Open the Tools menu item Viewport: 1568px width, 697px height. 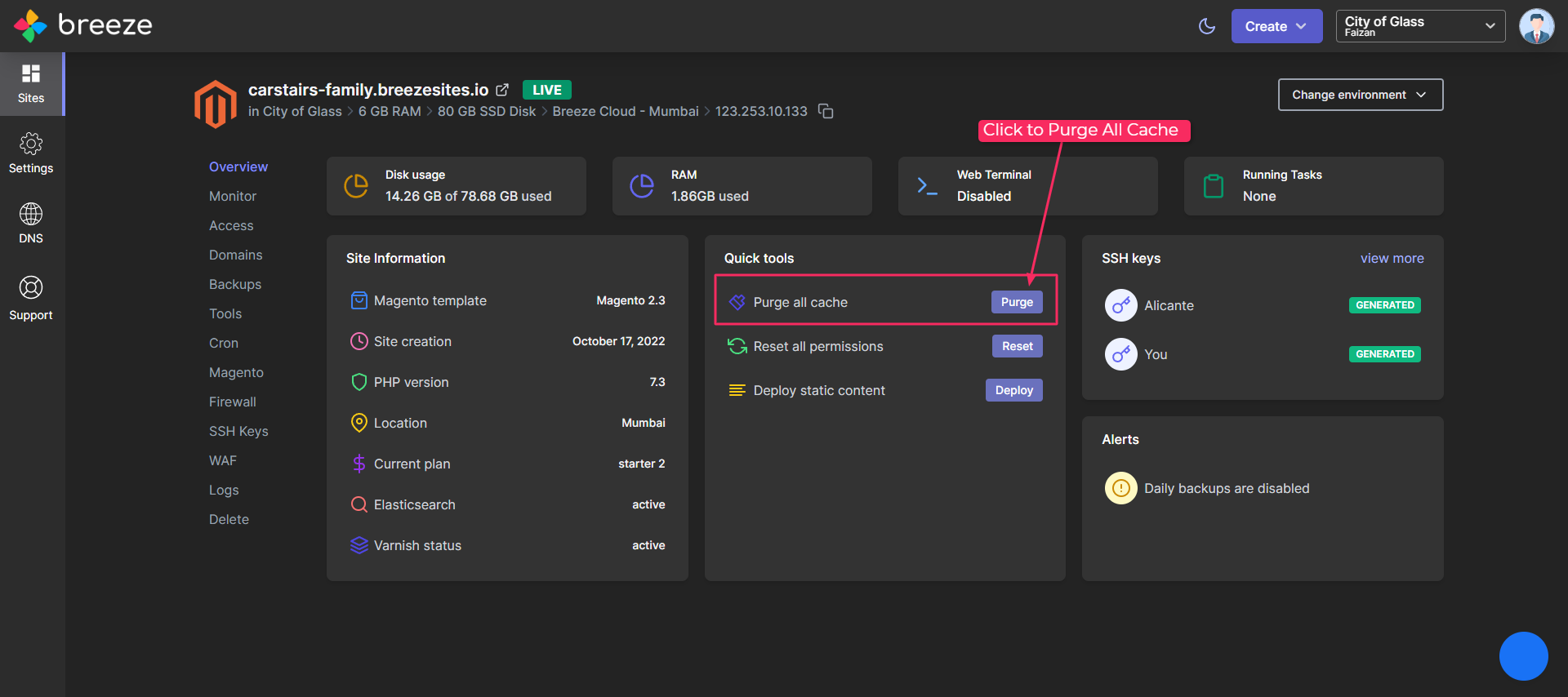tap(225, 313)
